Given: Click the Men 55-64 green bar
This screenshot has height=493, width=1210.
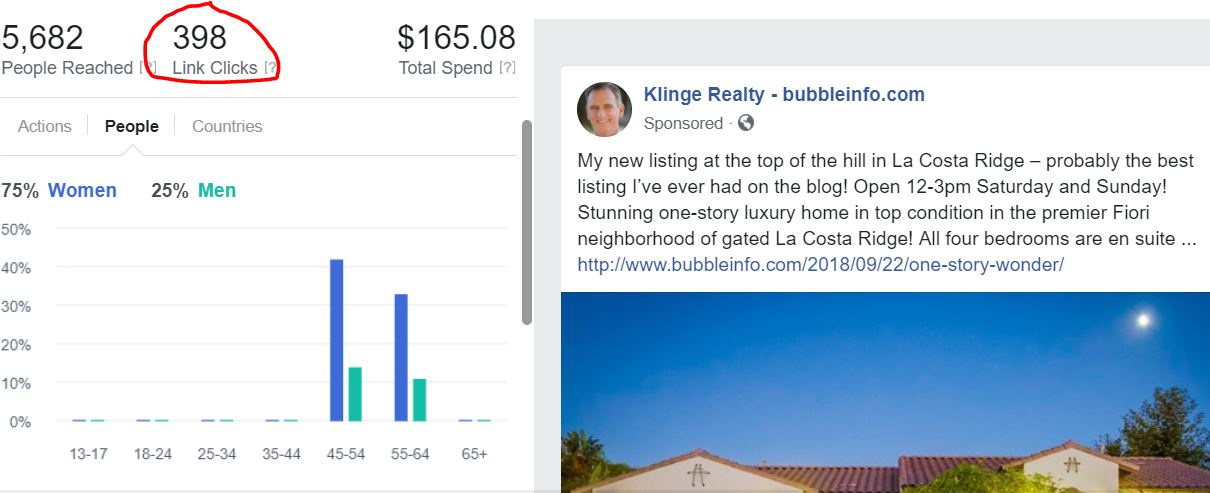Looking at the screenshot, I should click(419, 400).
